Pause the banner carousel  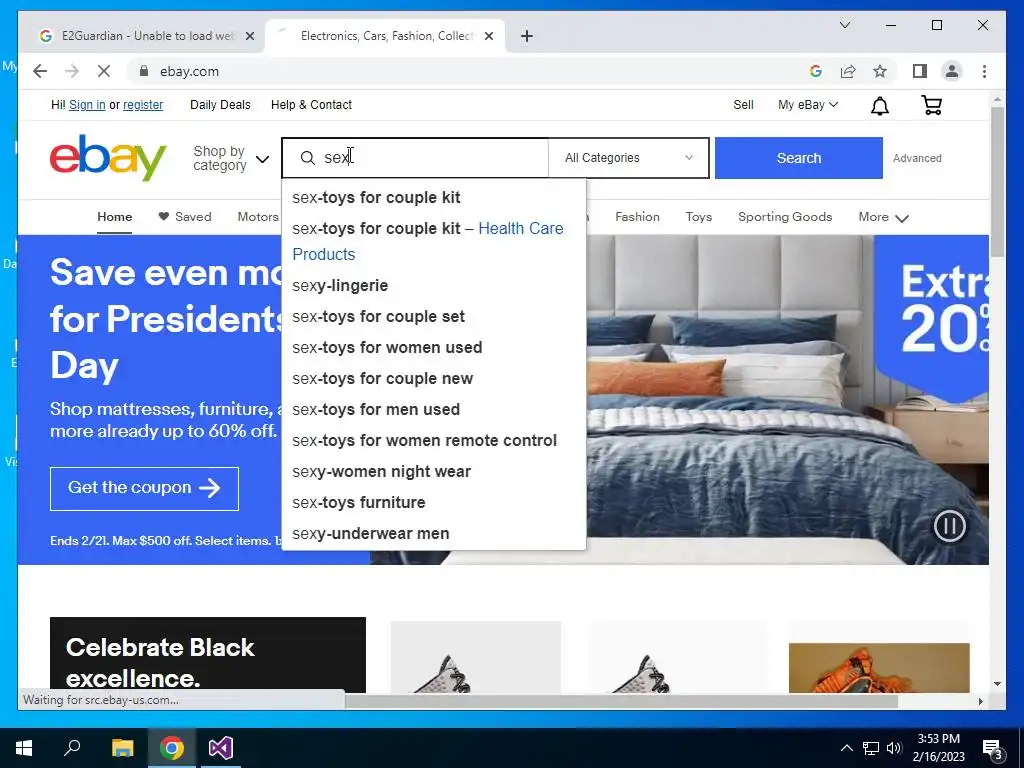point(950,526)
